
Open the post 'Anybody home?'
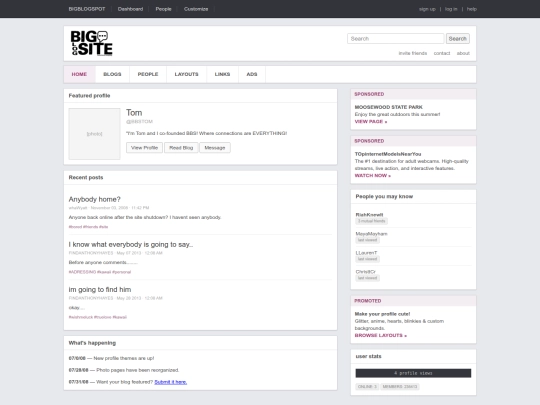tap(95, 199)
